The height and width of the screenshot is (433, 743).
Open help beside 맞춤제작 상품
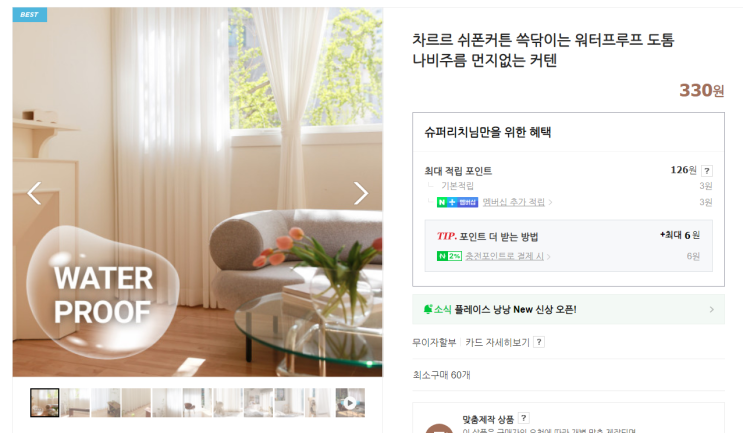point(523,418)
